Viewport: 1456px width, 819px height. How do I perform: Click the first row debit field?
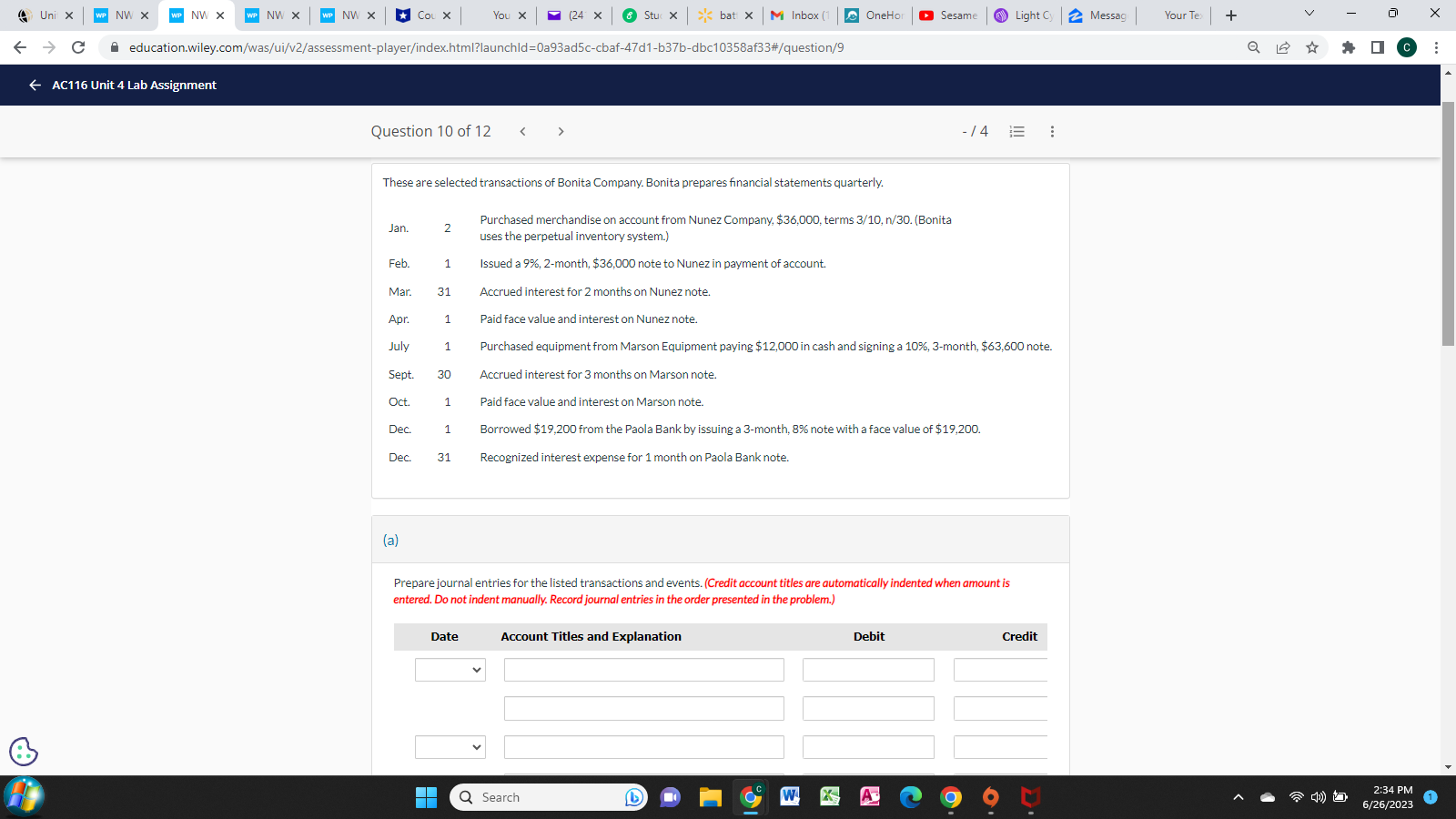[868, 670]
